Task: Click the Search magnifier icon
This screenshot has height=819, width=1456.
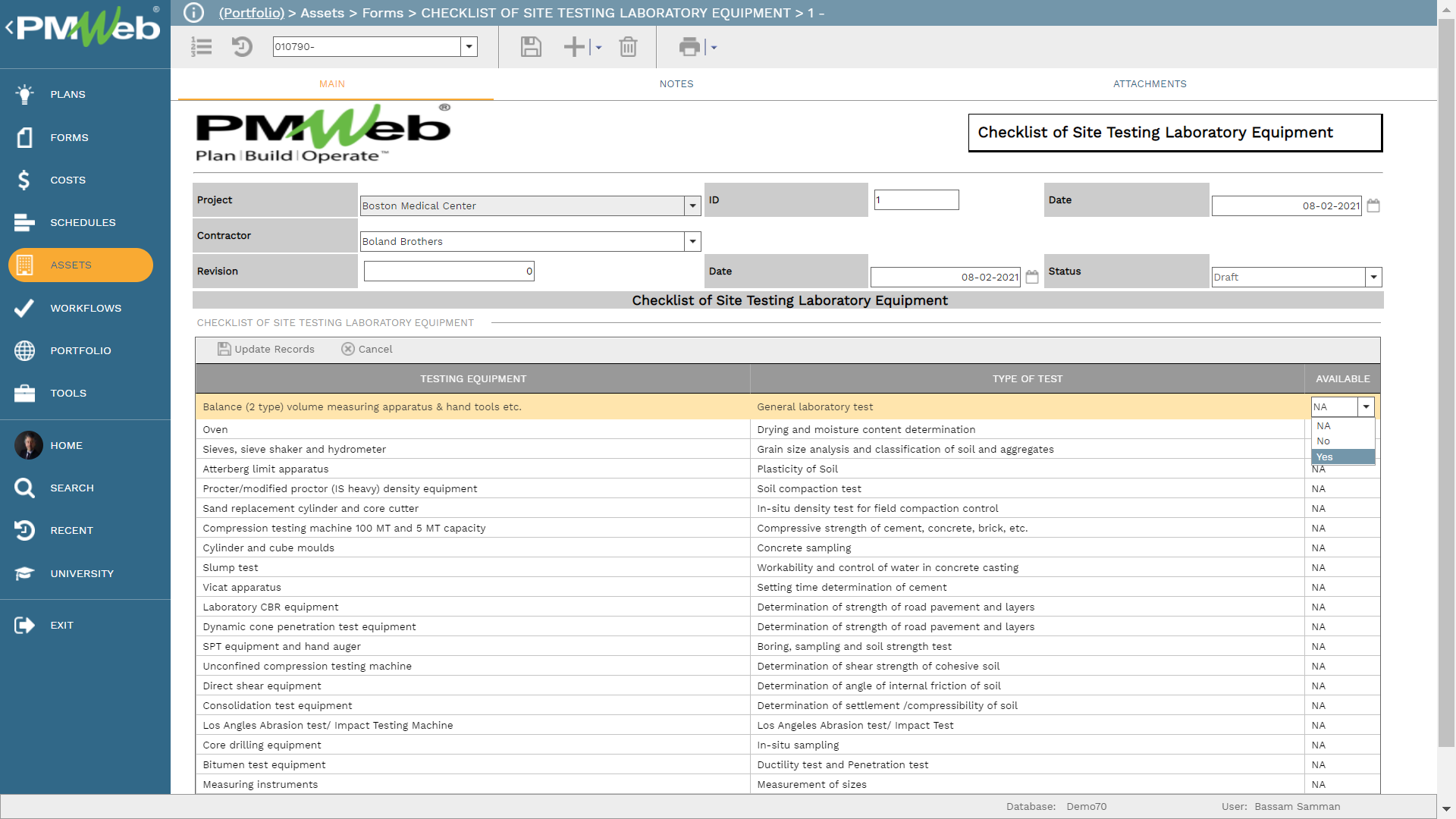Action: (24, 488)
